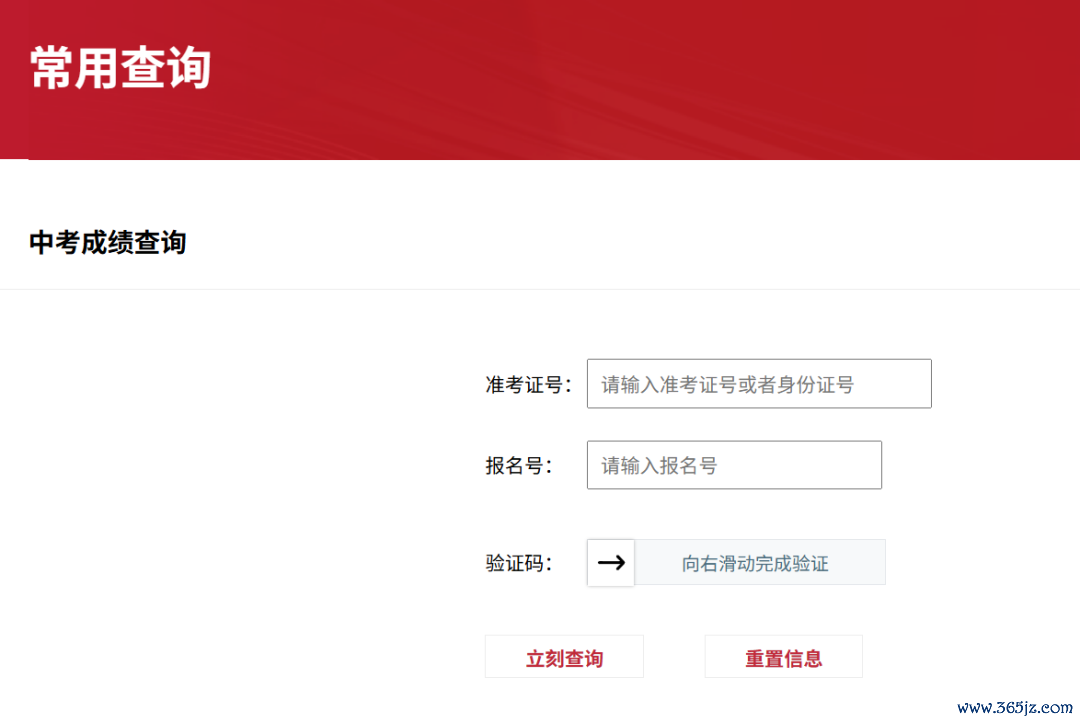Click the divider line below 中考成绩查询
Screen dimensions: 1080x723
click(x=540, y=289)
